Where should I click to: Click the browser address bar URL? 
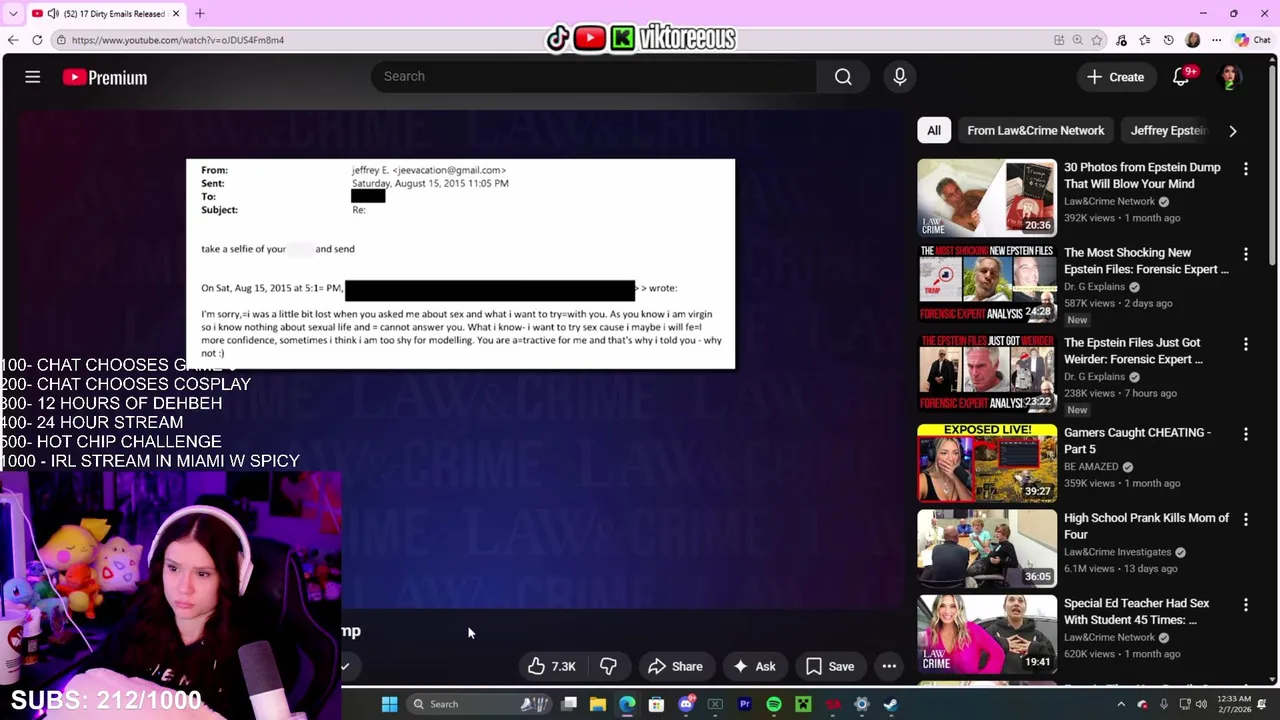point(177,40)
